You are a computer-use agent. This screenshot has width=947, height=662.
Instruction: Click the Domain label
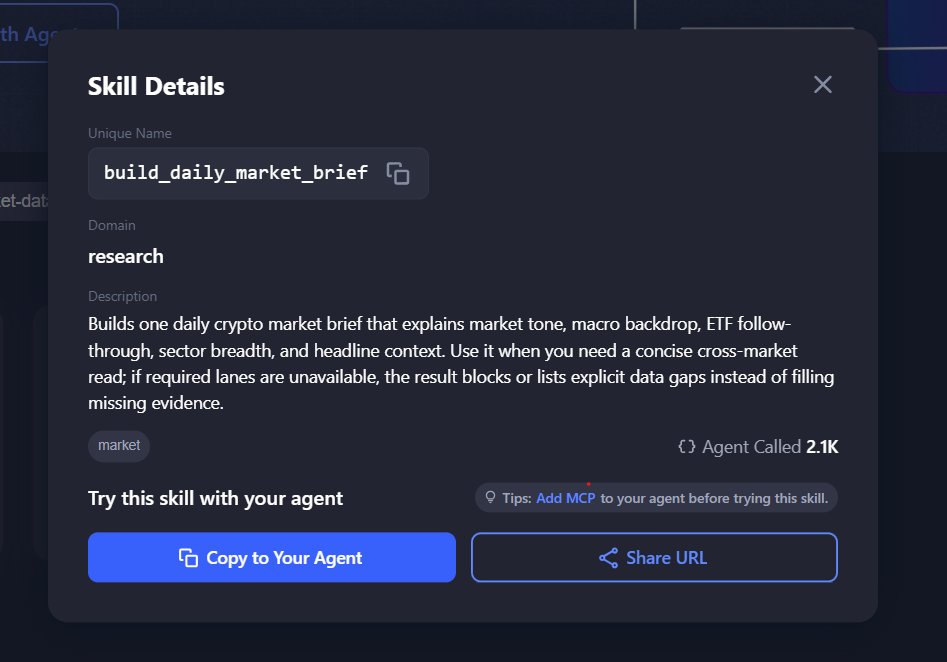112,225
